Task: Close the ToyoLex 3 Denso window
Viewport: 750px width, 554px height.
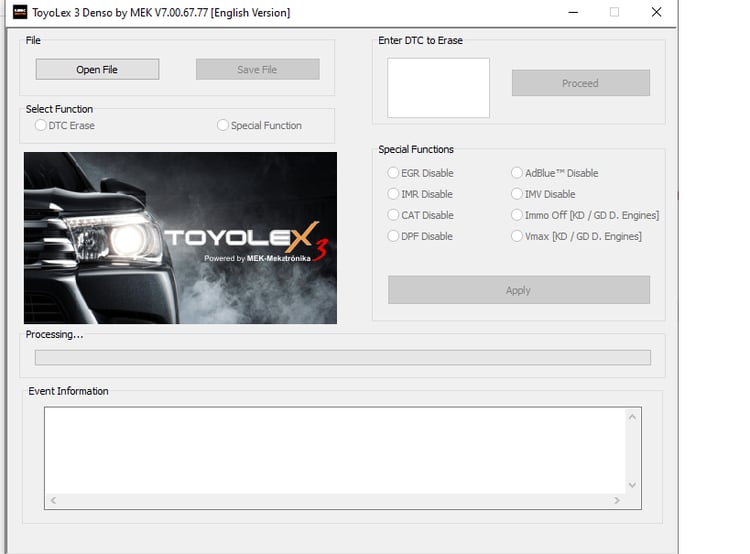Action: pos(656,12)
